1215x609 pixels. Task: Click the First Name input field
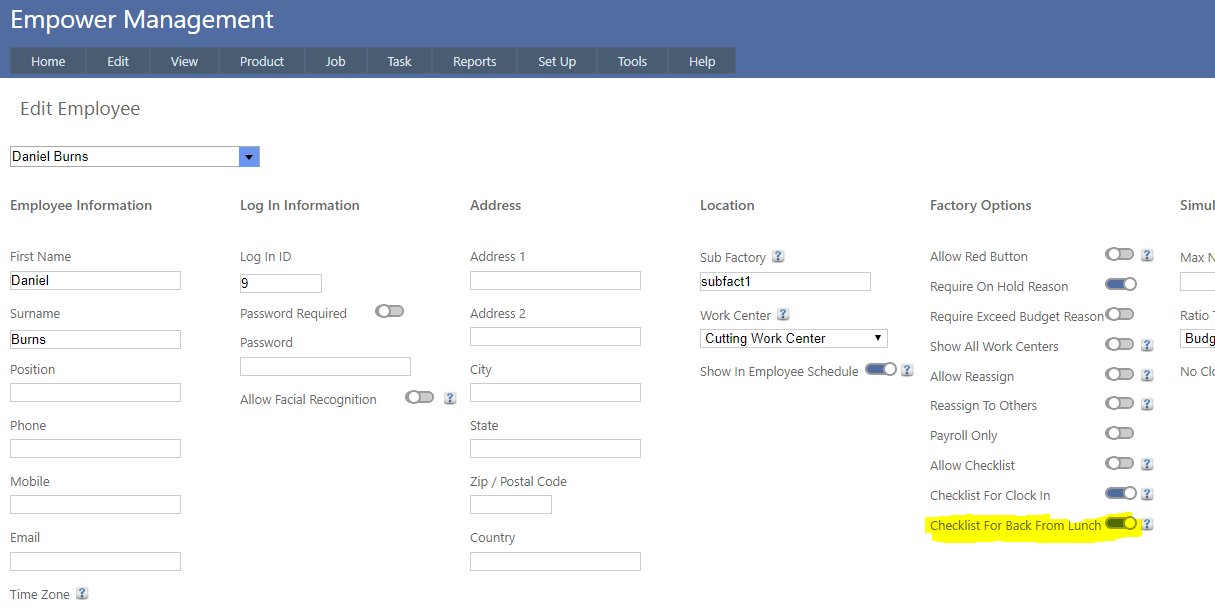(x=95, y=281)
